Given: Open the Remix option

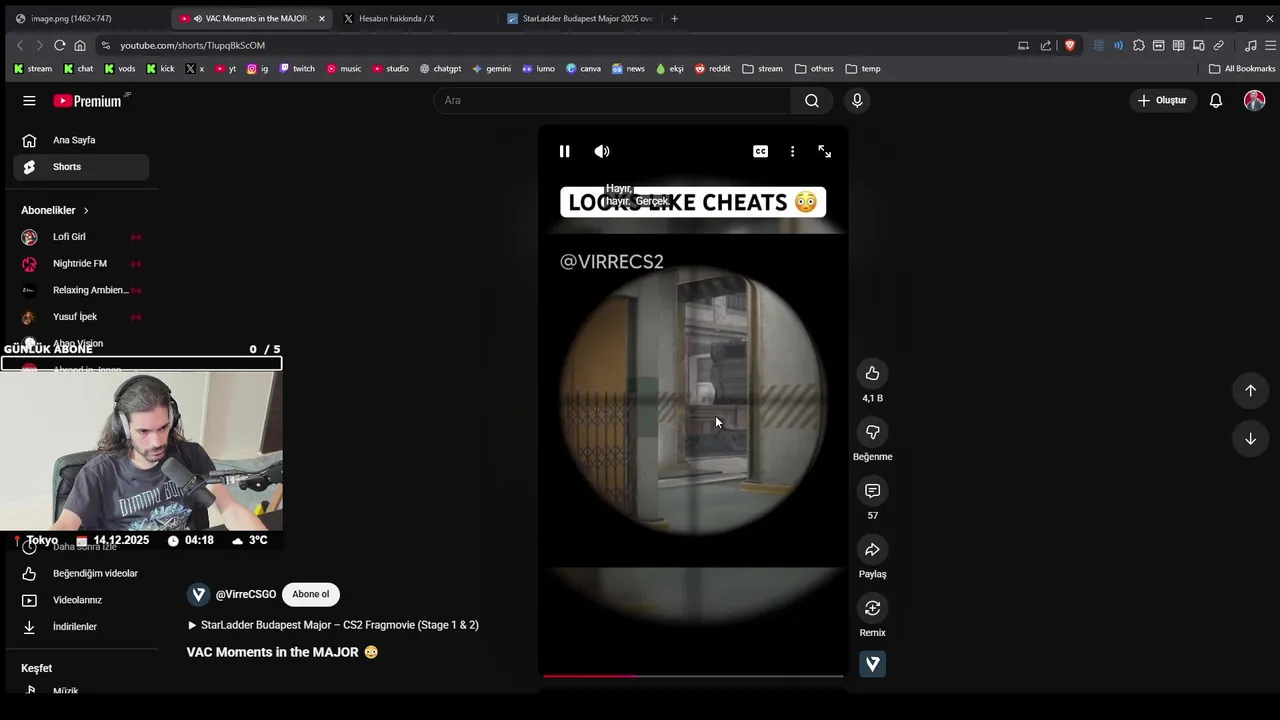Looking at the screenshot, I should (872, 608).
